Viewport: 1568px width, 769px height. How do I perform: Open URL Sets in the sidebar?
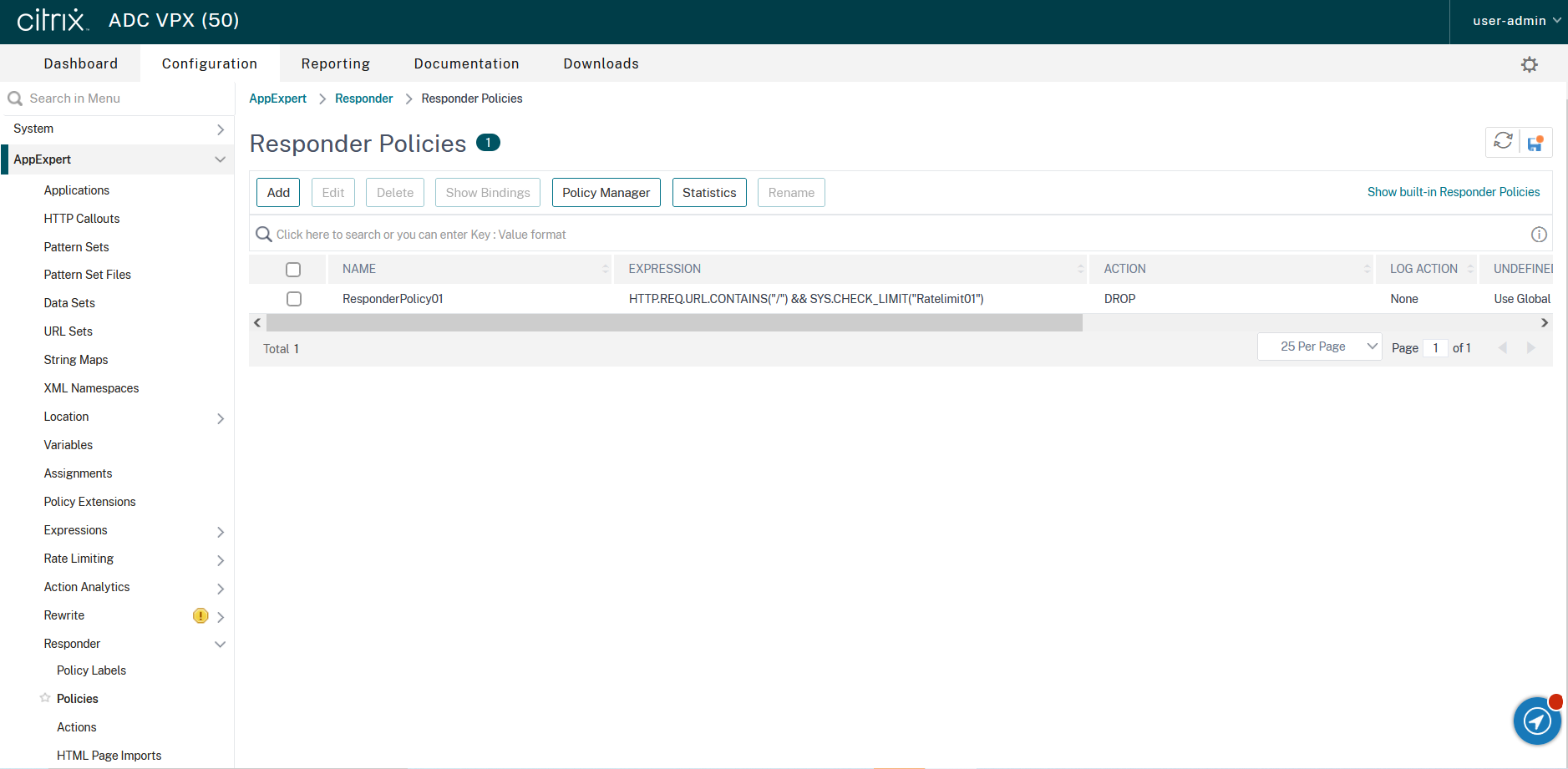[x=69, y=331]
